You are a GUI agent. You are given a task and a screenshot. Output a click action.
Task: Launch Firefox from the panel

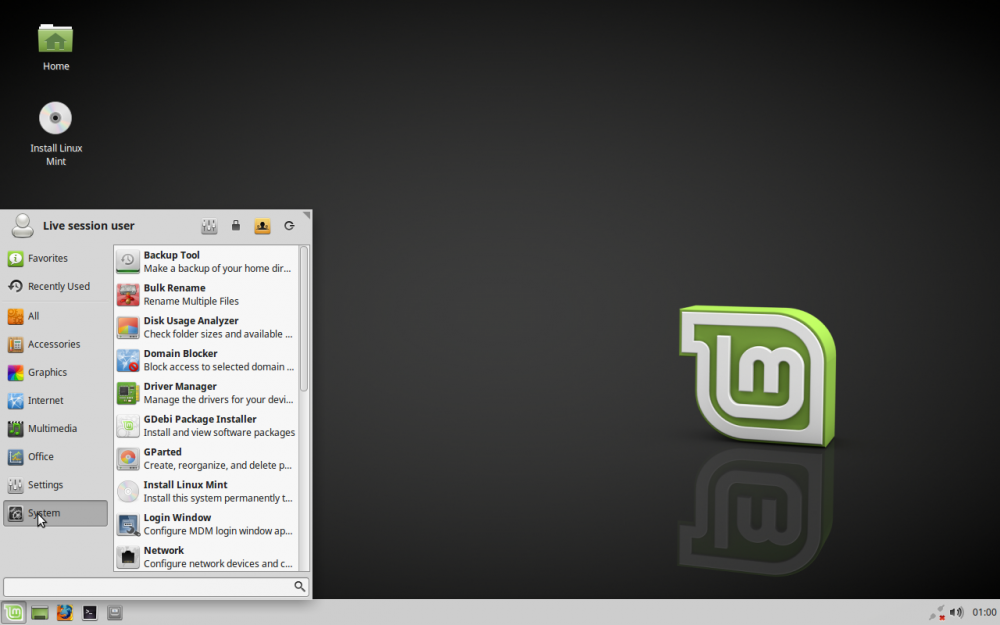coord(64,613)
